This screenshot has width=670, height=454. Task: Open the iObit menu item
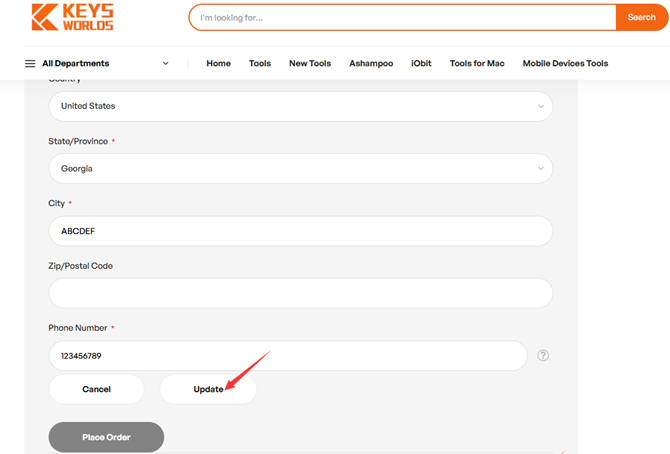pyautogui.click(x=421, y=63)
